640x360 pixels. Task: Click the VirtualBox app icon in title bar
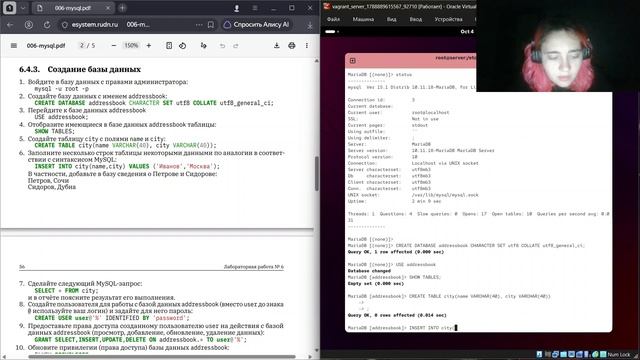point(327,6)
